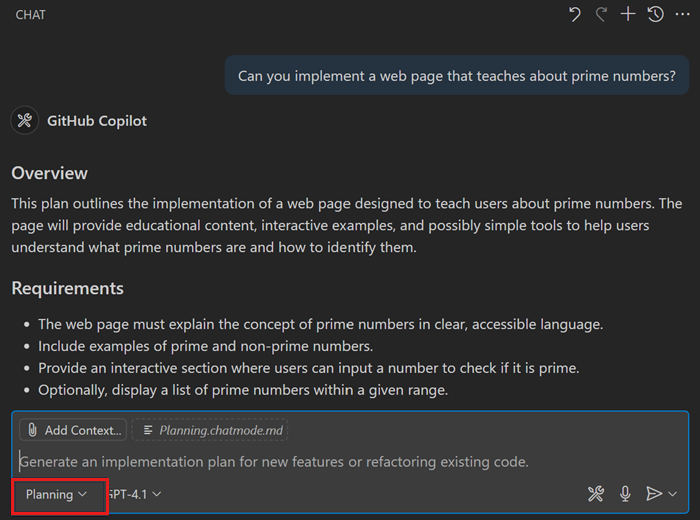Start voice input with microphone icon
Viewport: 700px width, 520px height.
pos(625,493)
